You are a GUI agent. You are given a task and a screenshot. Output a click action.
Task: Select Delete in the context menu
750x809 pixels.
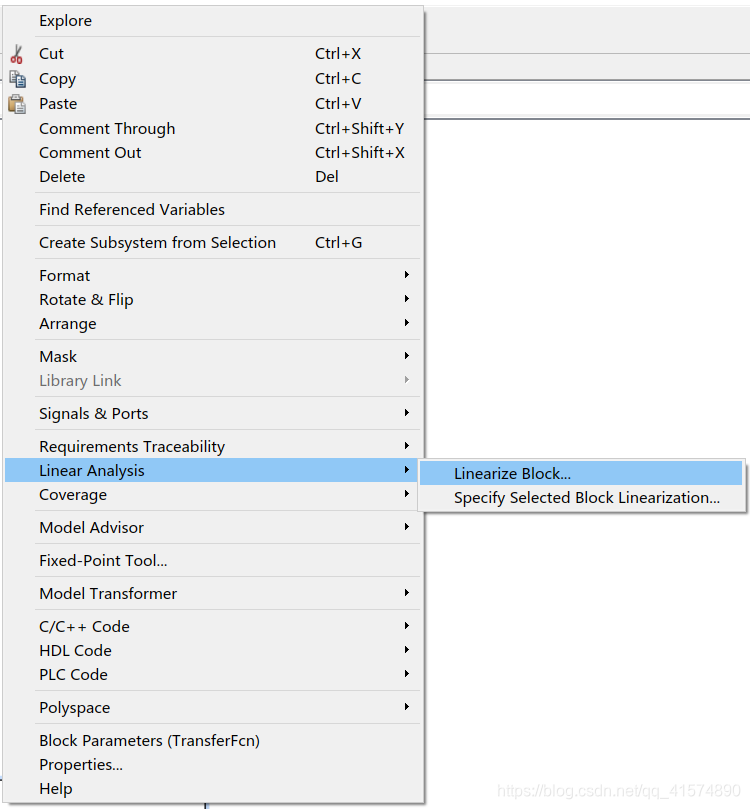coord(214,176)
